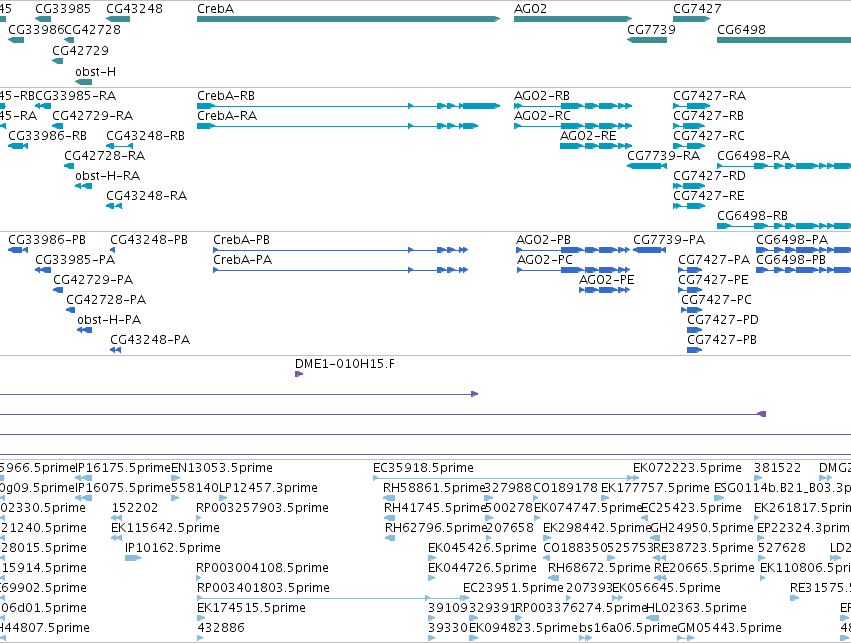Viewport: 851px width, 643px height.
Task: Click the CG33985 gene label
Action: pos(63,9)
